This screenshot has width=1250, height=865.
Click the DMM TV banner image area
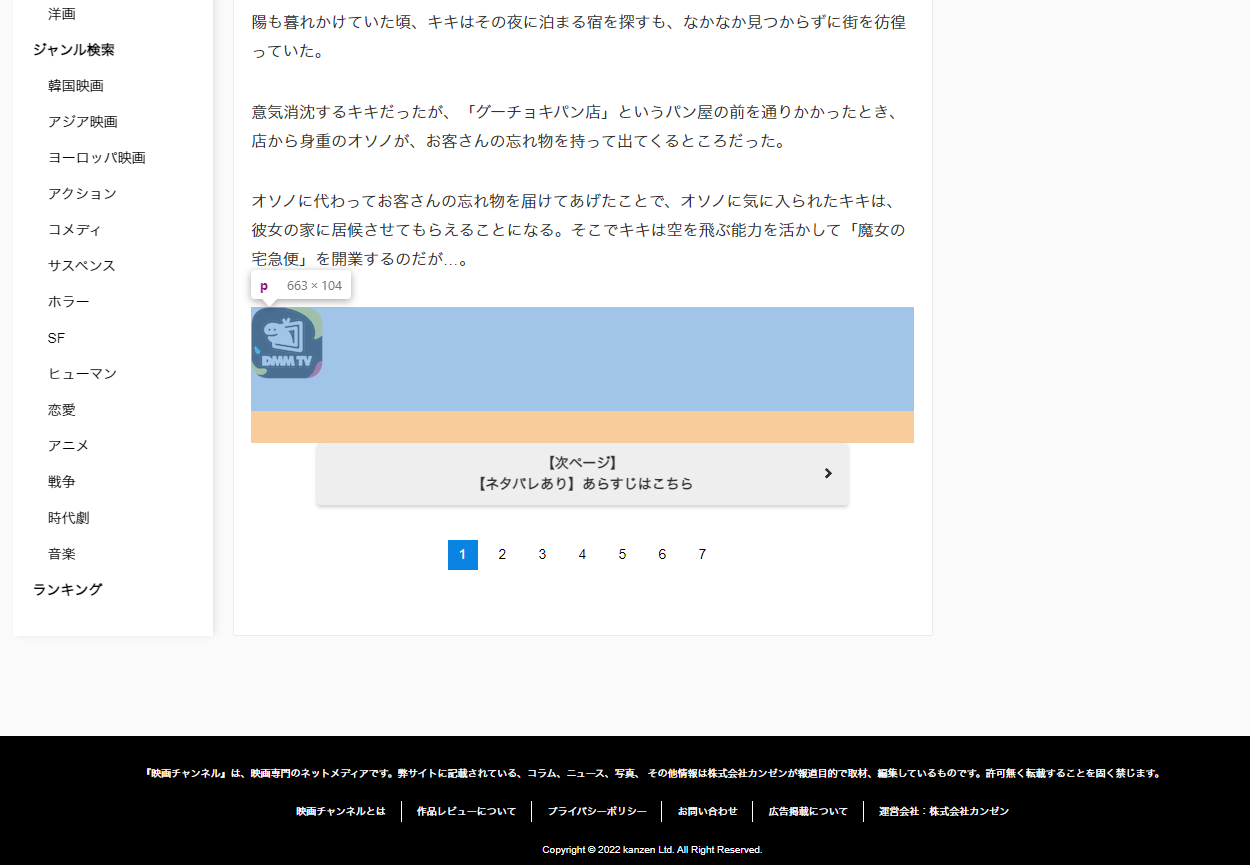click(582, 375)
